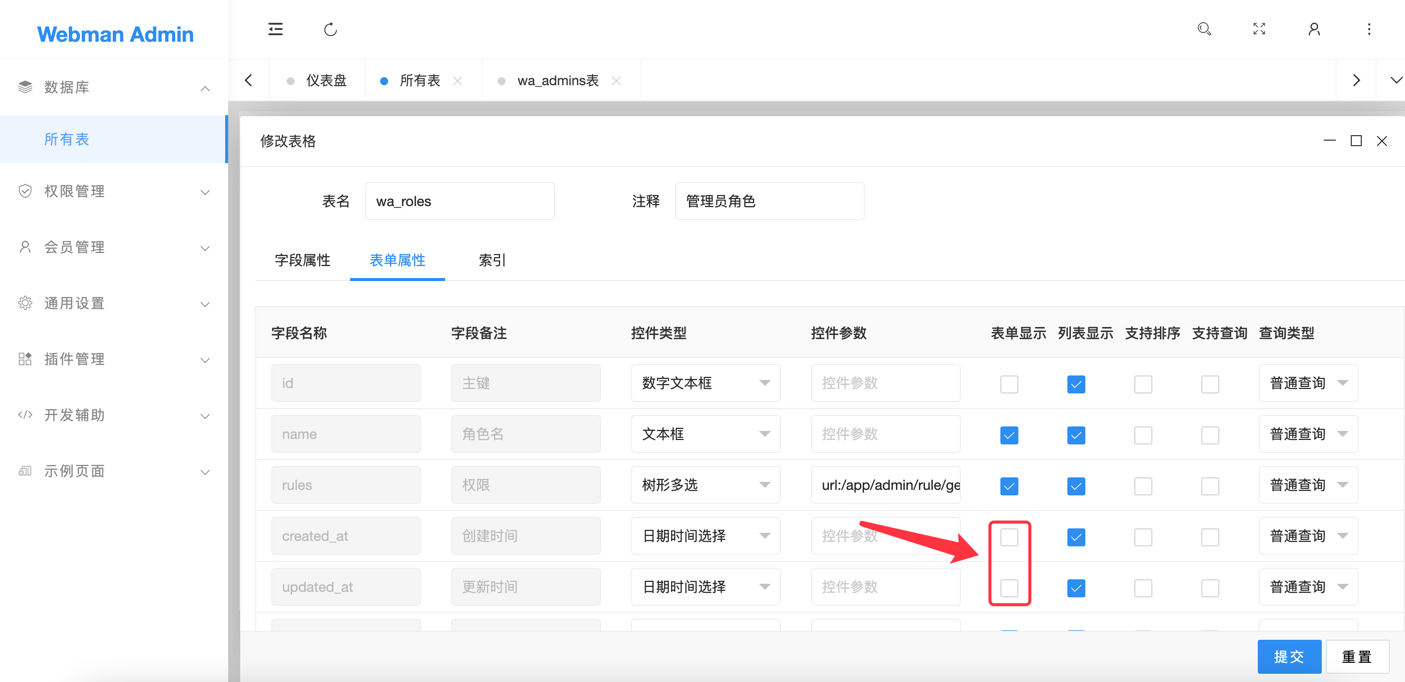Click the gear icon beside 通用设置
The image size is (1405, 682).
point(25,303)
